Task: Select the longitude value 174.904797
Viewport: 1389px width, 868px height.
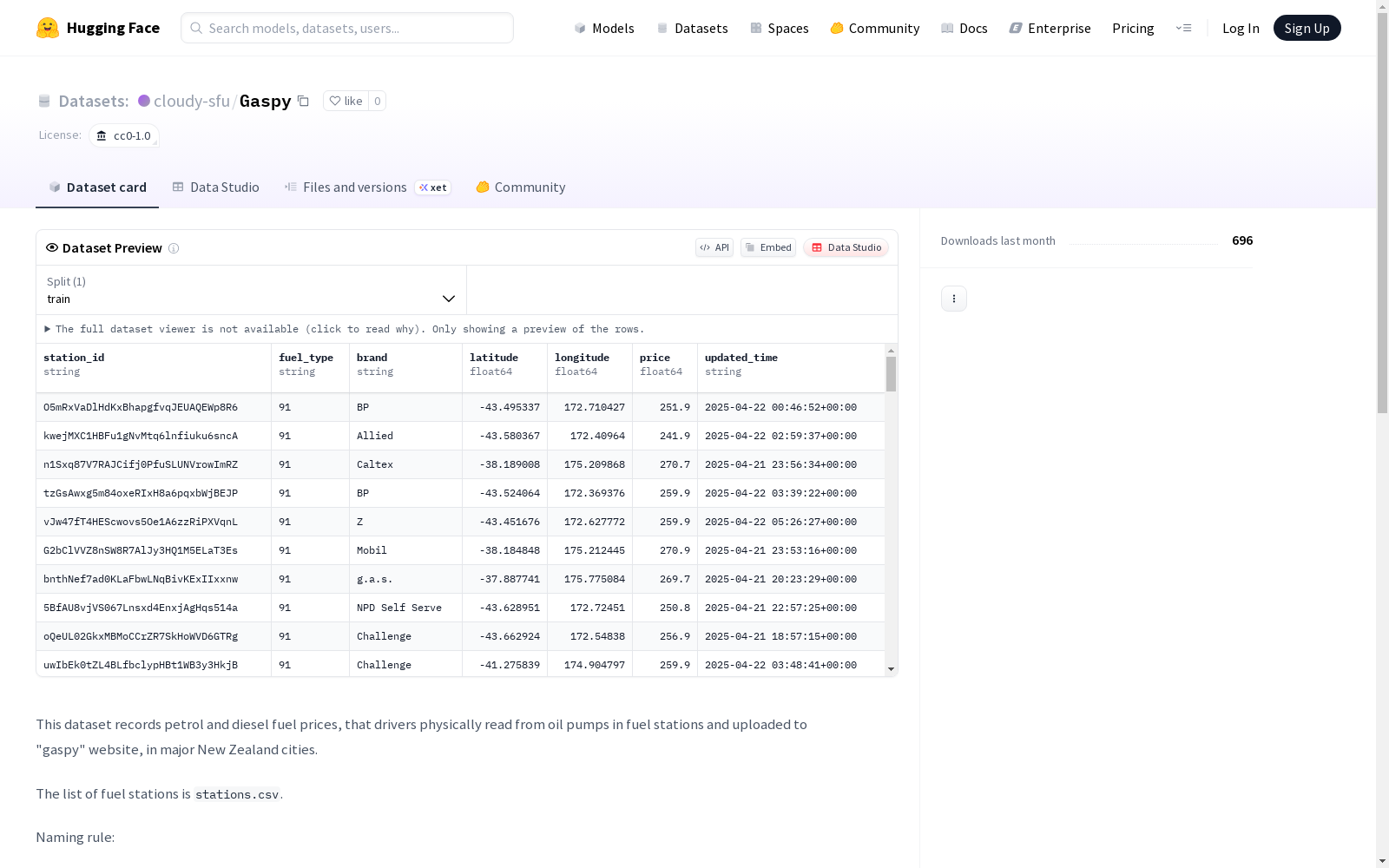Action: click(590, 665)
